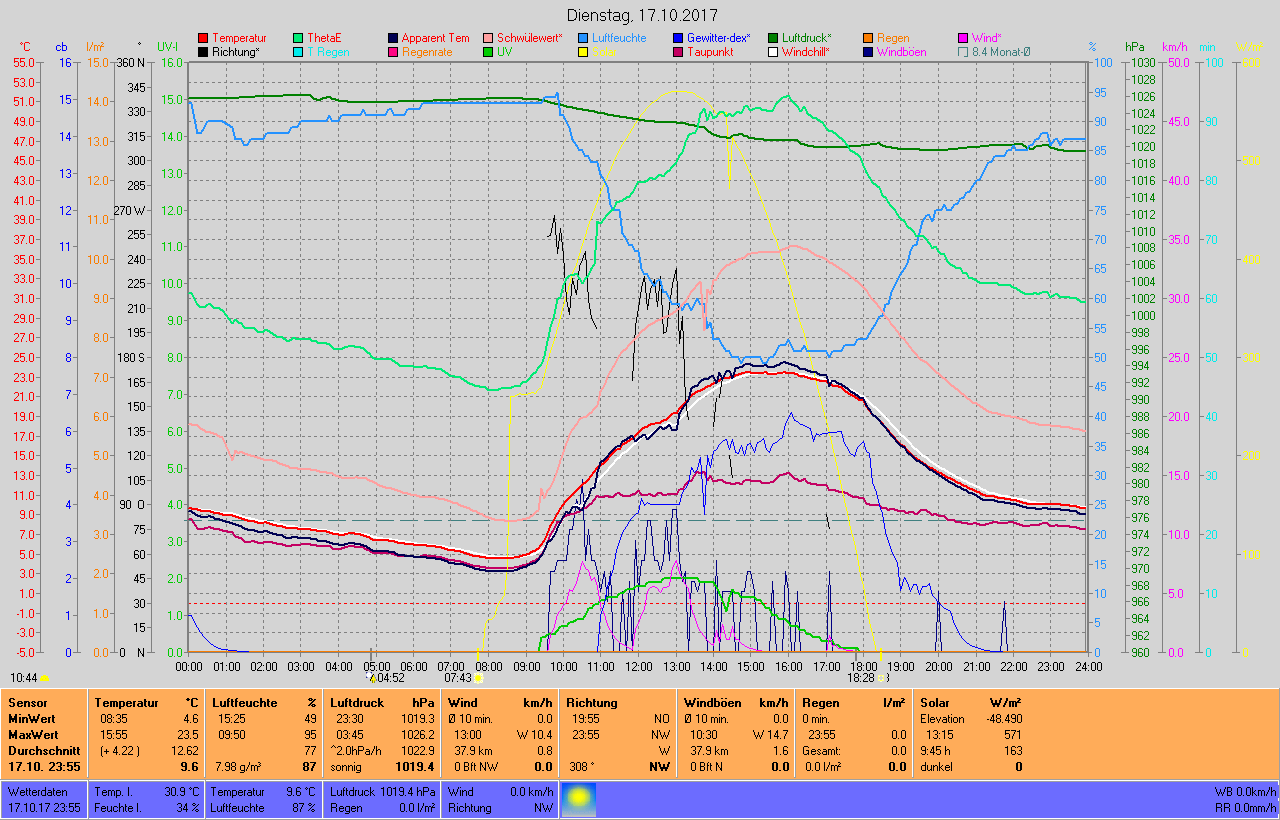This screenshot has height=820, width=1280.
Task: Click the Luftdruck column header in table
Action: tap(357, 703)
